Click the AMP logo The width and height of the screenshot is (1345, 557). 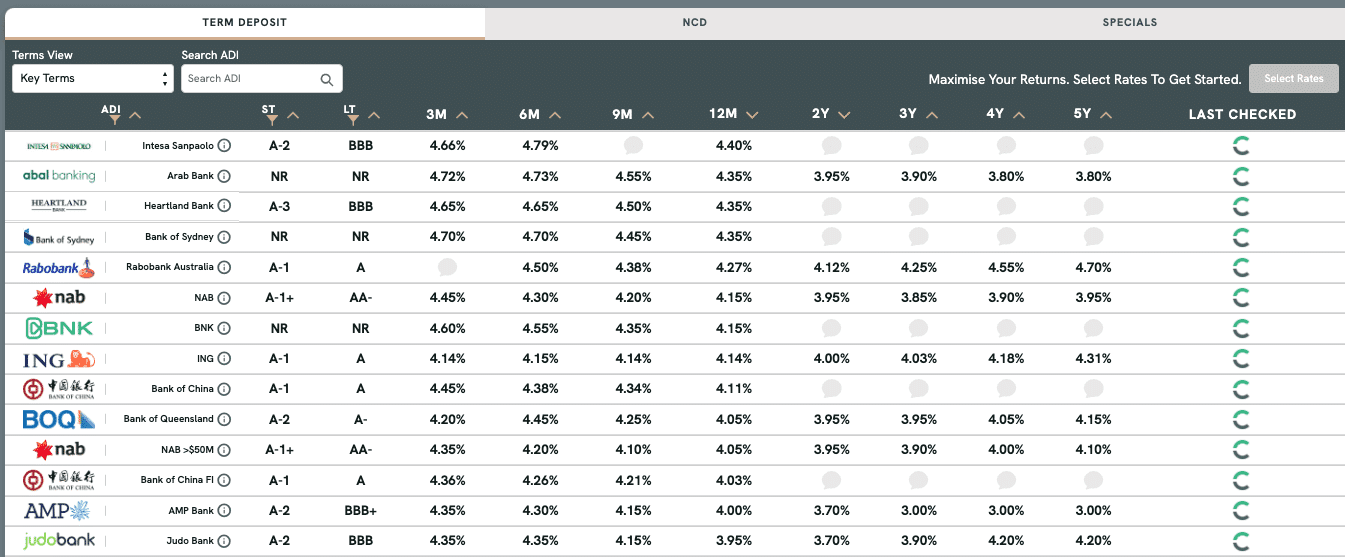[x=57, y=511]
